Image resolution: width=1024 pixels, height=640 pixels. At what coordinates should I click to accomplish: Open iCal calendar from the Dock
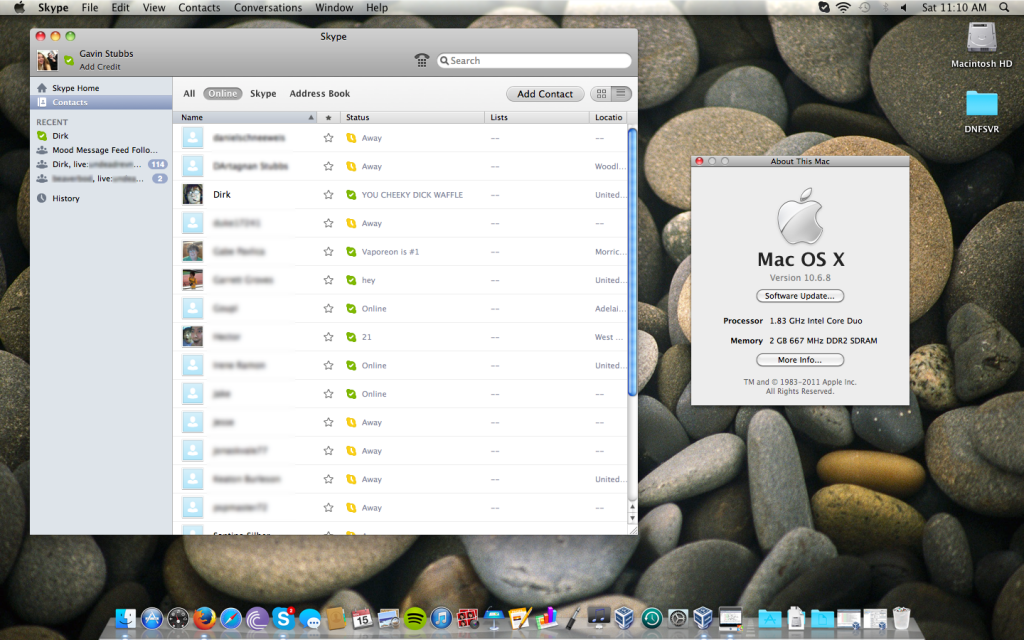click(x=362, y=618)
